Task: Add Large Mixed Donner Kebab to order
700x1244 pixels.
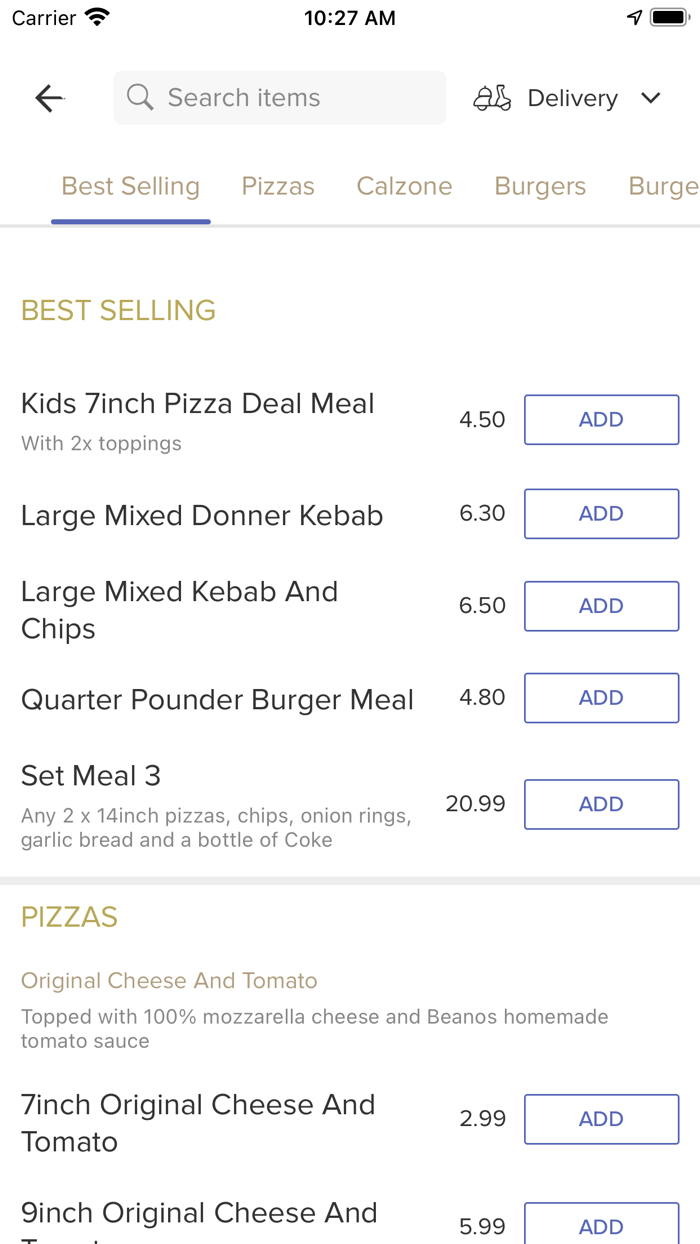Action: (601, 513)
